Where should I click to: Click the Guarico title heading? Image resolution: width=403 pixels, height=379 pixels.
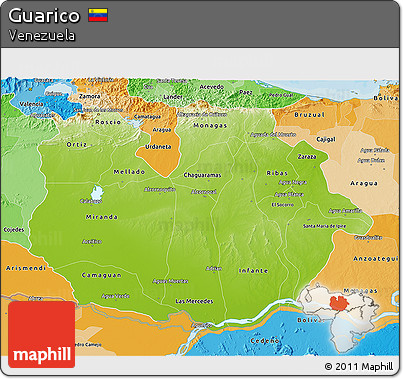click(x=44, y=16)
